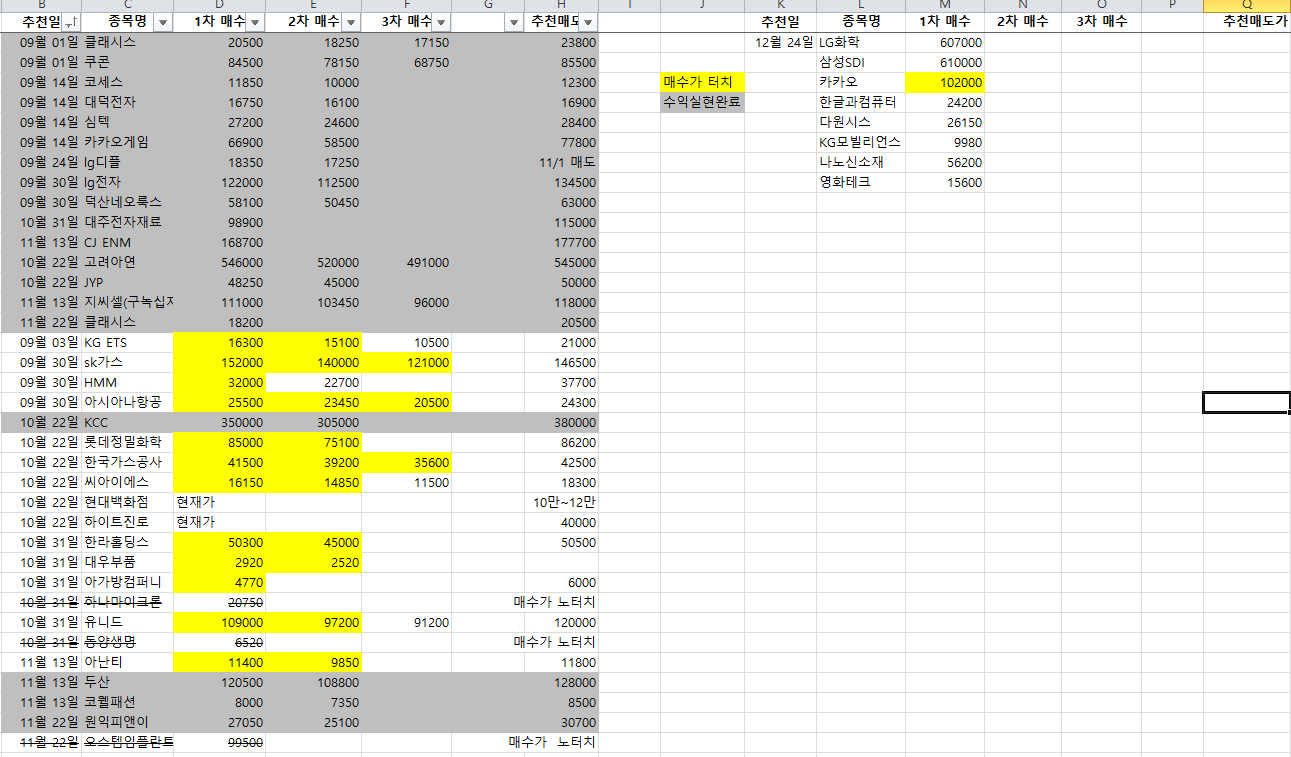Image resolution: width=1291 pixels, height=757 pixels.
Task: Select the struck-through 하나마이크론 cell
Action: pyautogui.click(x=127, y=602)
